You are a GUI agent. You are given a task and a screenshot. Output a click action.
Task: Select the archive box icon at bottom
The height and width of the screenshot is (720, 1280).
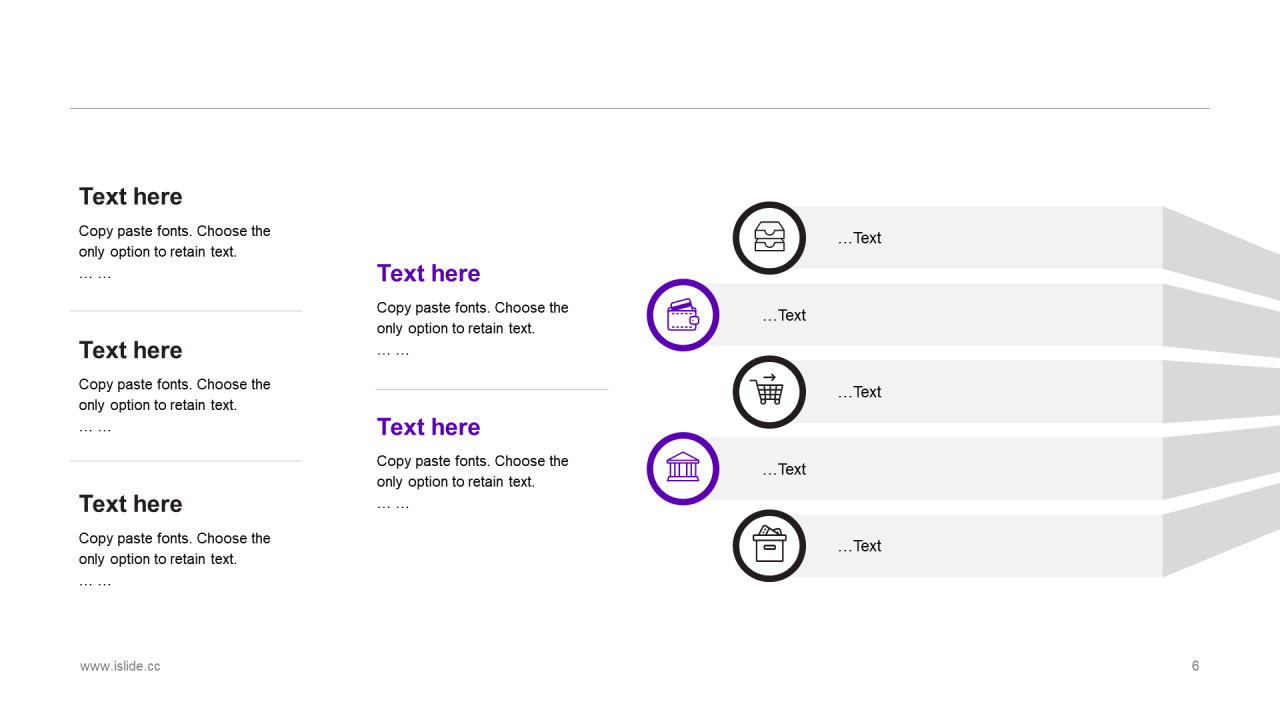coord(769,546)
